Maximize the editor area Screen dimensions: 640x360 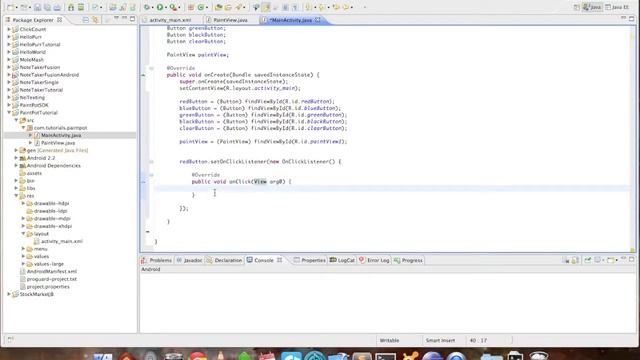tap(631, 19)
